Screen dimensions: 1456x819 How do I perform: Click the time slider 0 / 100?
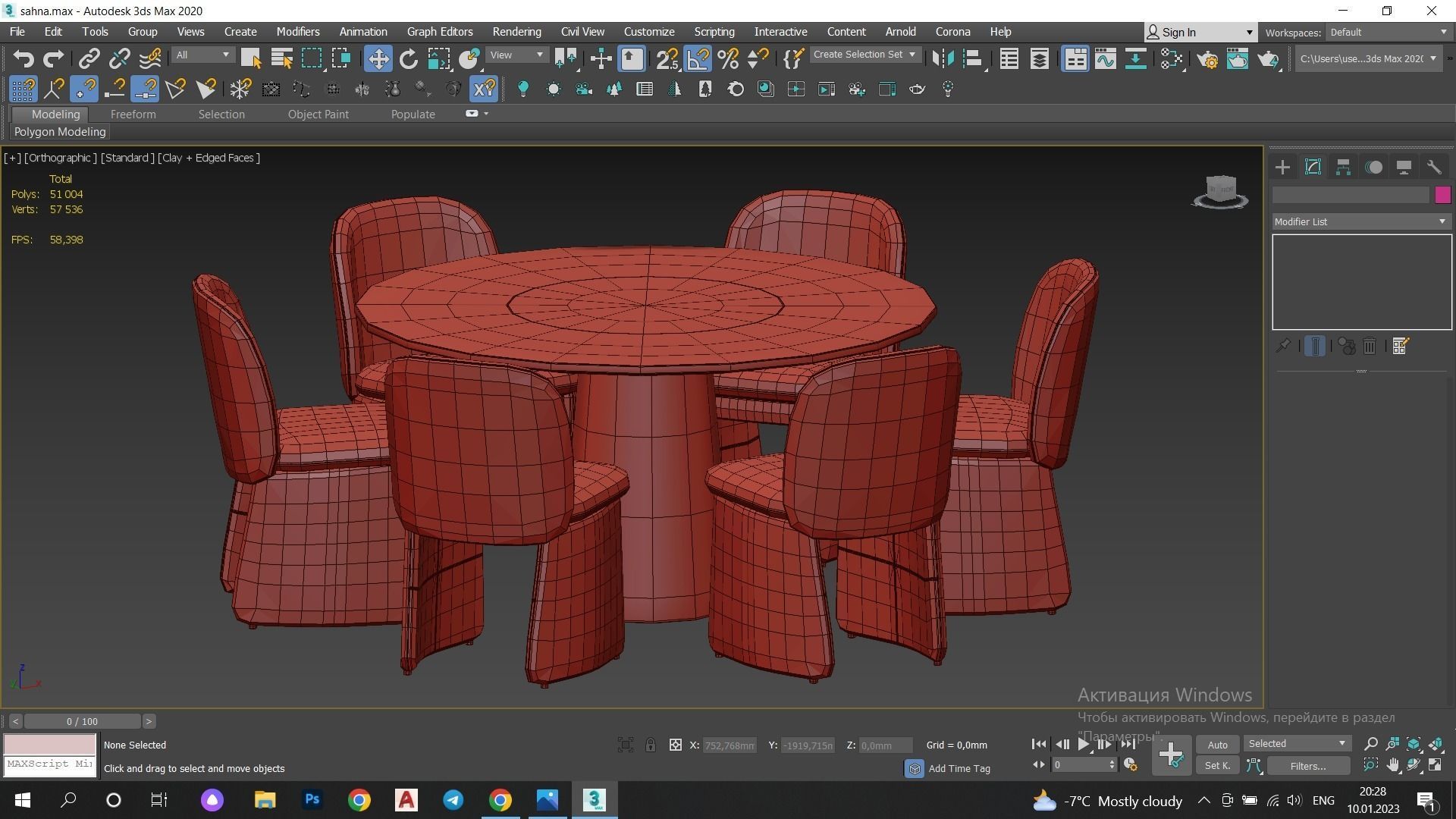[x=82, y=721]
